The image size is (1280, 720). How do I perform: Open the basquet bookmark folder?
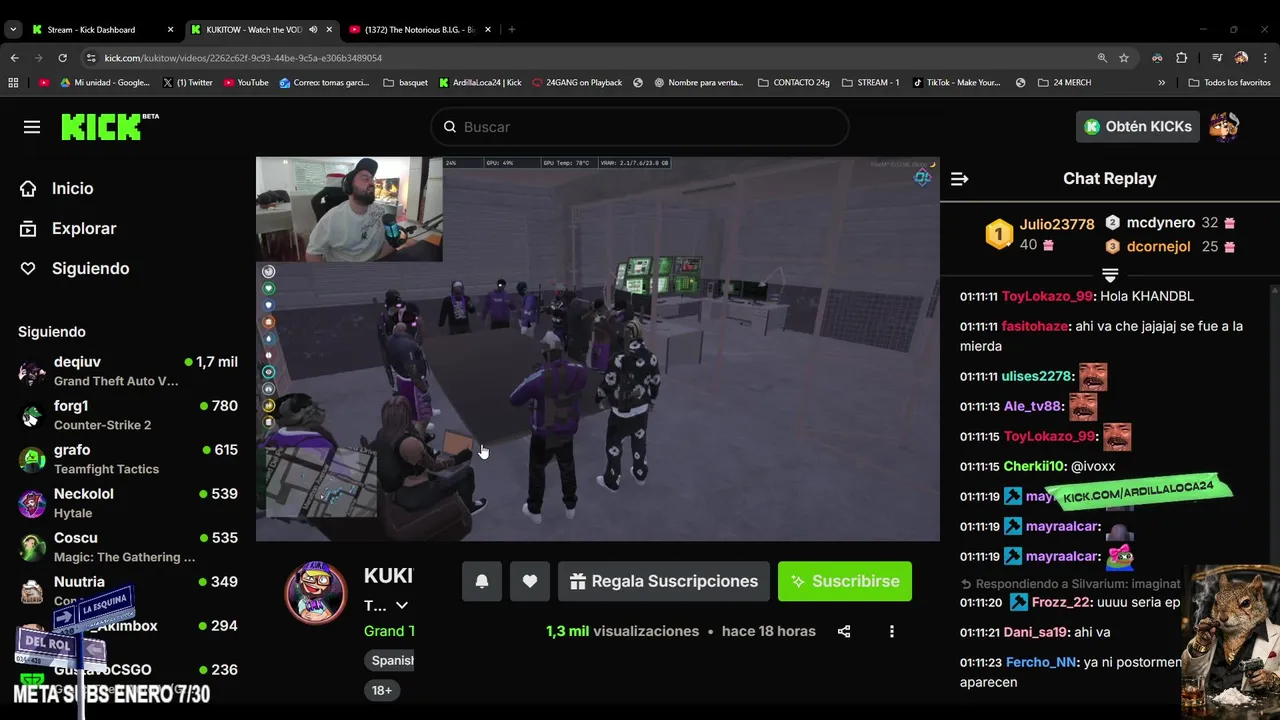406,83
